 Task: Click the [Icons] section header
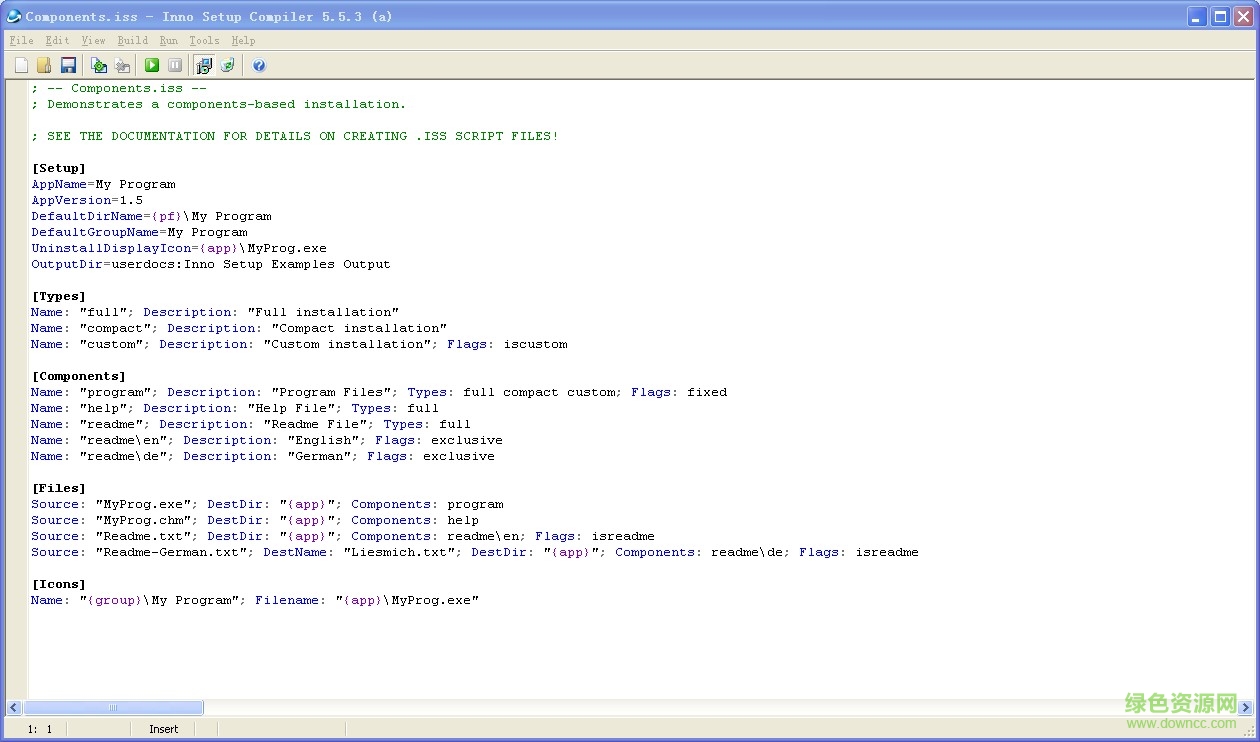point(59,584)
